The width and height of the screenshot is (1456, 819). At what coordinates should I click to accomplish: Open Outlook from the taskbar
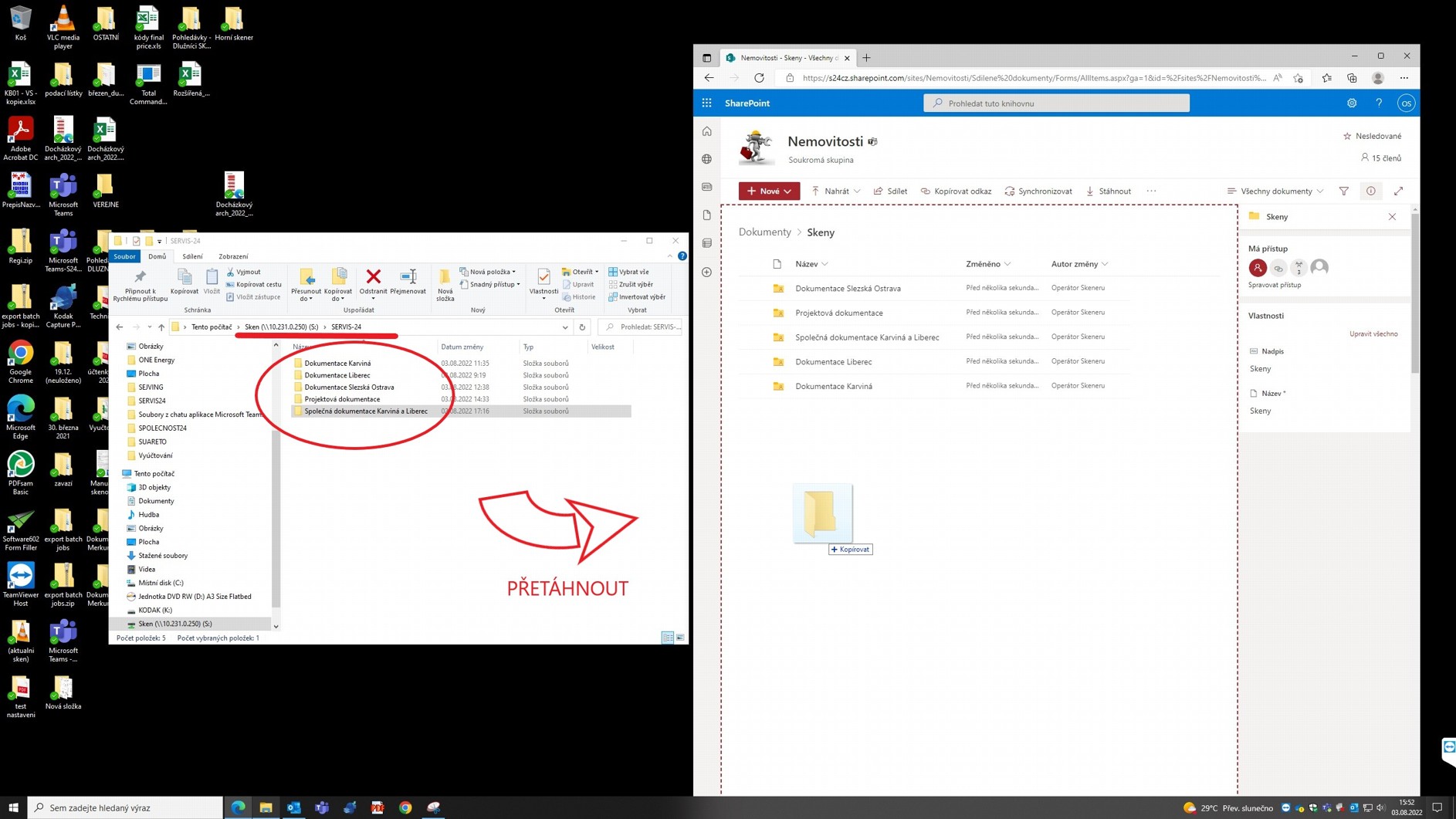[293, 807]
